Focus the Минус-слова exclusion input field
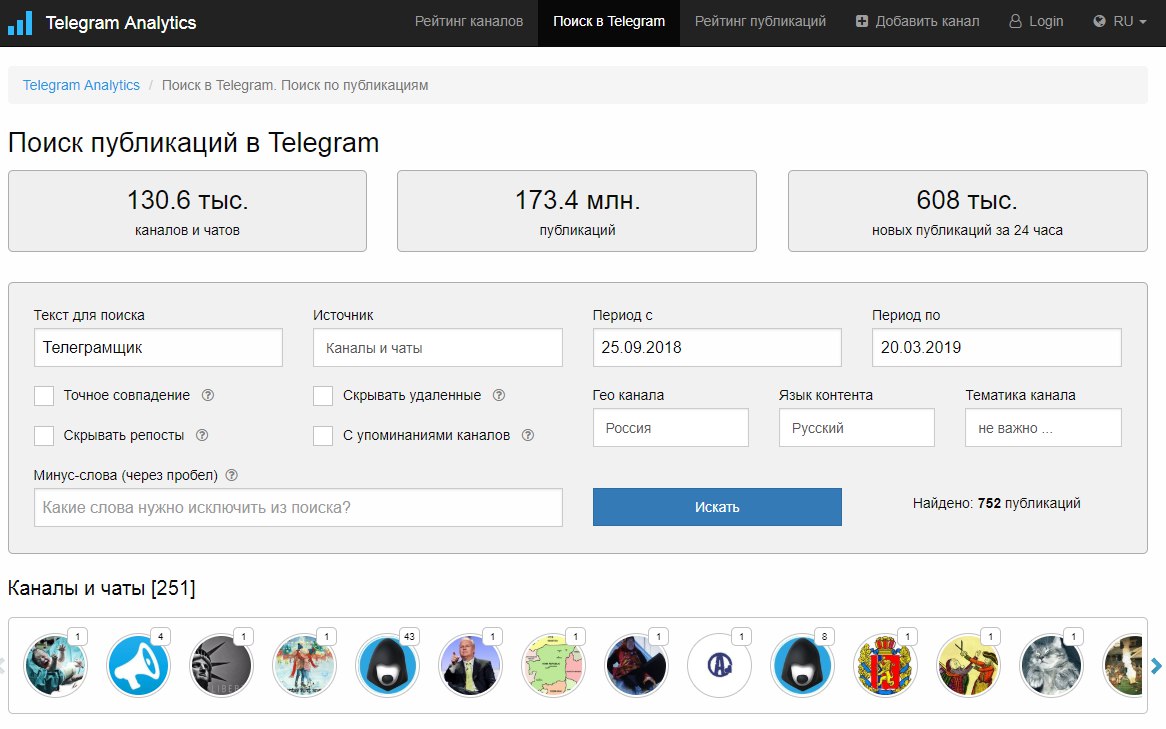Screen dimensions: 1166x729 click(x=298, y=507)
